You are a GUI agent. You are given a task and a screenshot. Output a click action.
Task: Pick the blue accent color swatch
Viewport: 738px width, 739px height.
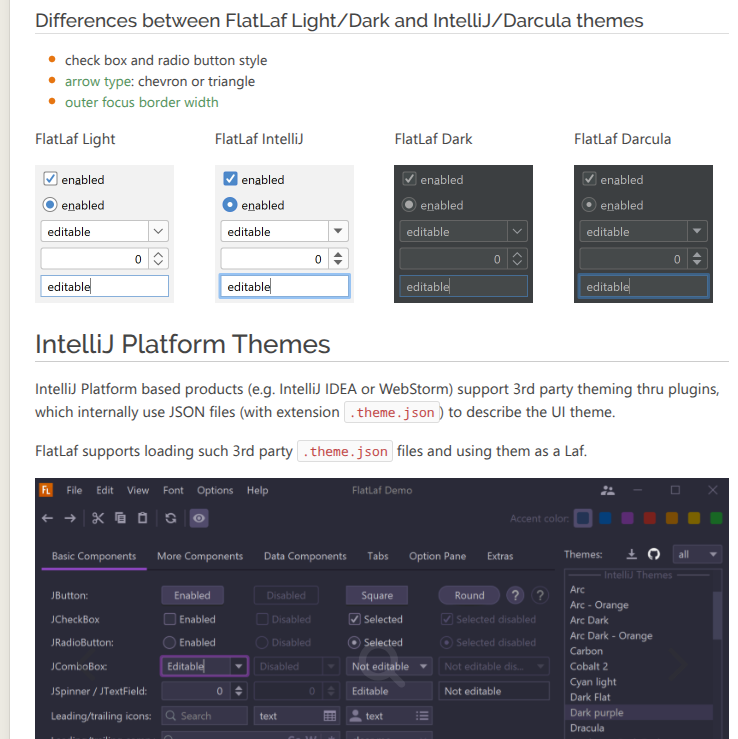tap(605, 518)
